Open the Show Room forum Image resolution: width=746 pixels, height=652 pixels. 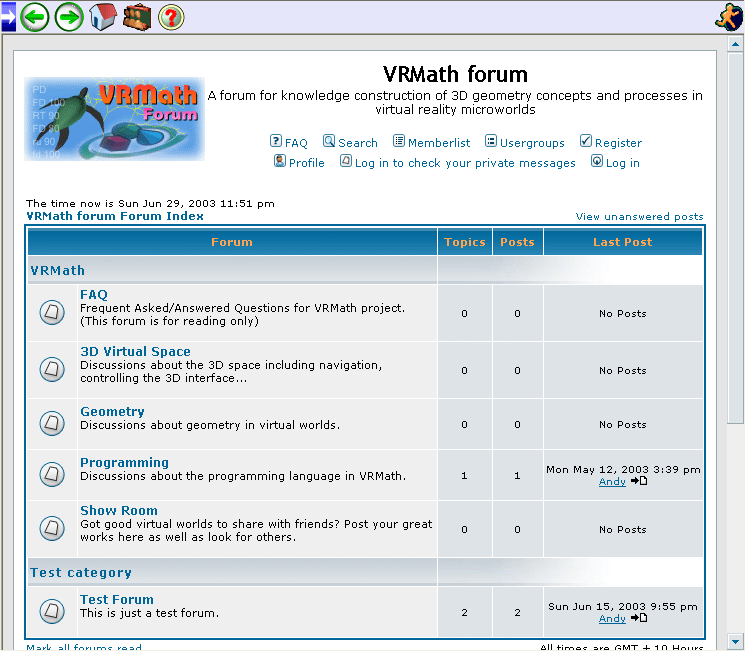tap(119, 511)
